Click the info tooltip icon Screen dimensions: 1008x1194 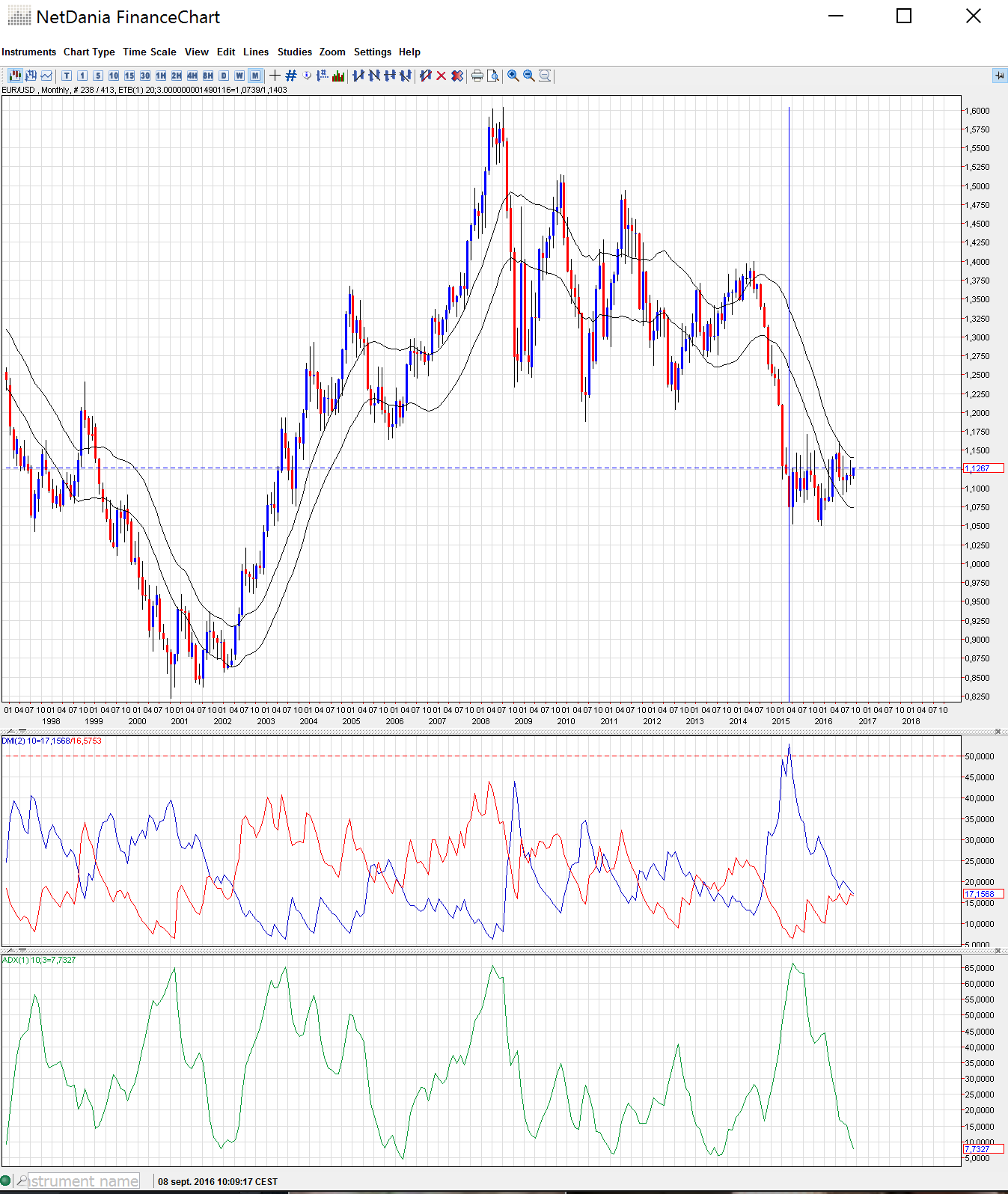(x=307, y=76)
